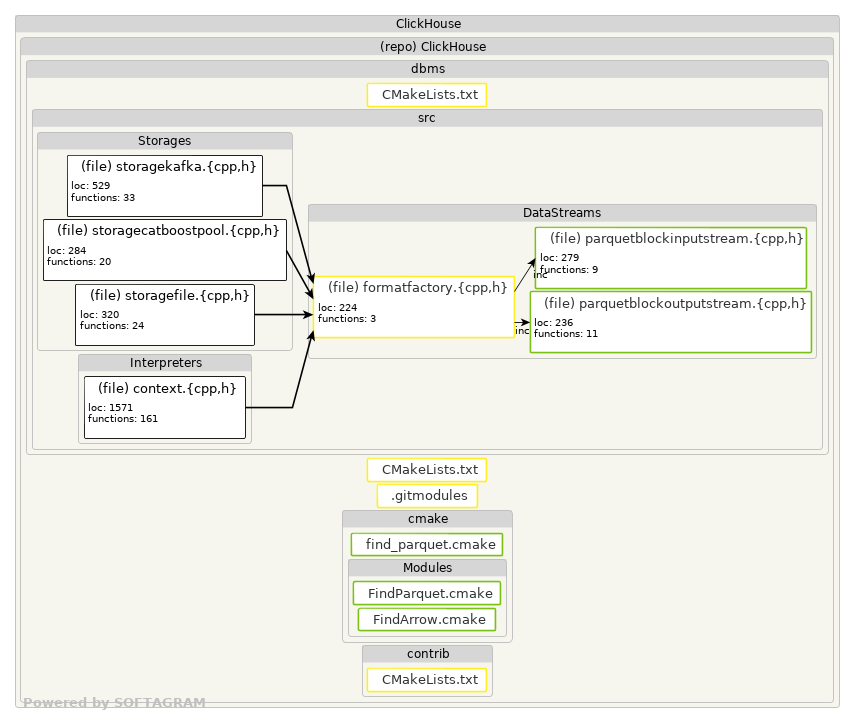This screenshot has width=854, height=723.
Task: Select the storagefile.{cpp,h} file node
Action: tap(164, 315)
